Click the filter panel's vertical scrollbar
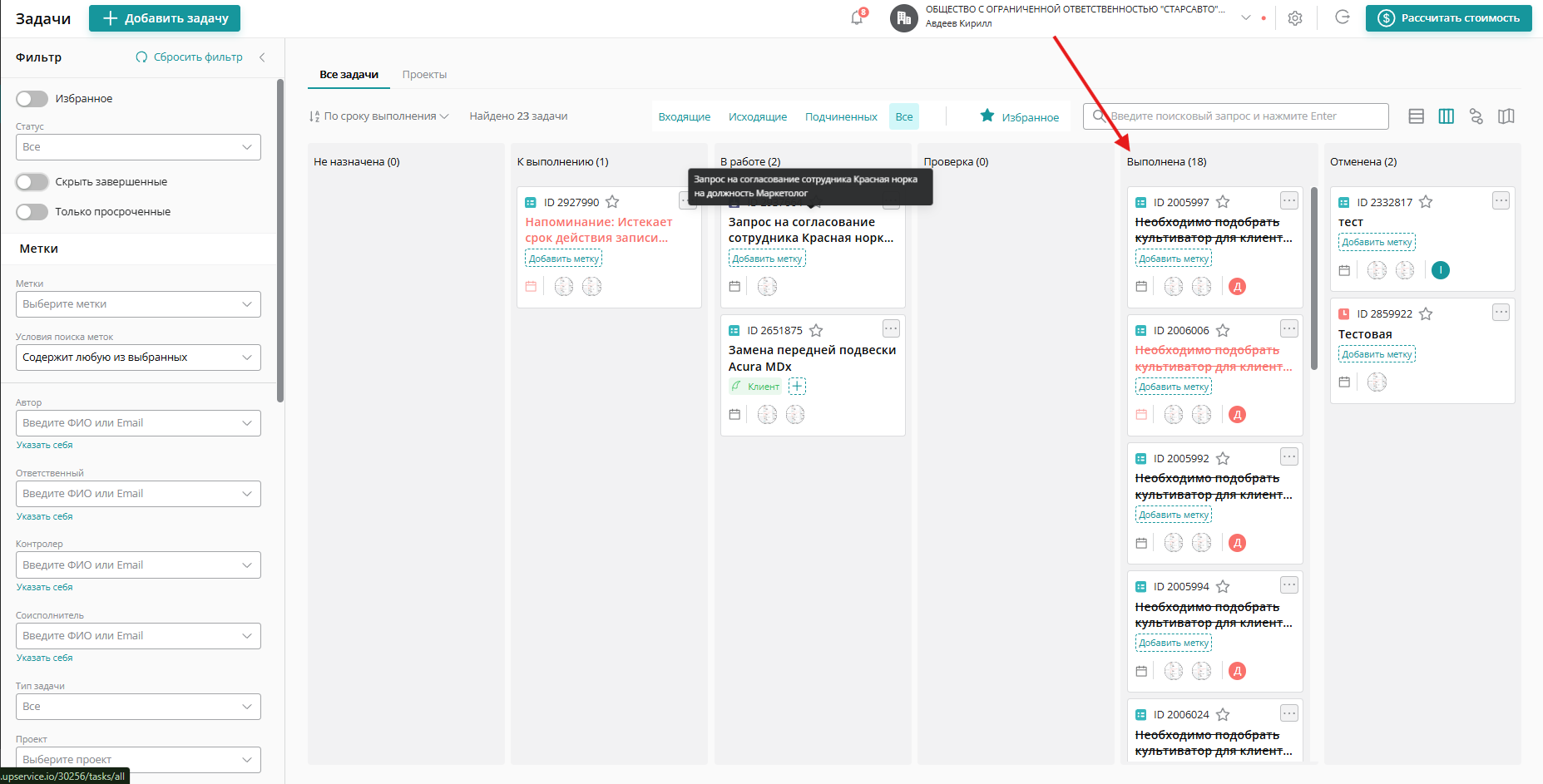This screenshot has height=784, width=1543. 280,241
